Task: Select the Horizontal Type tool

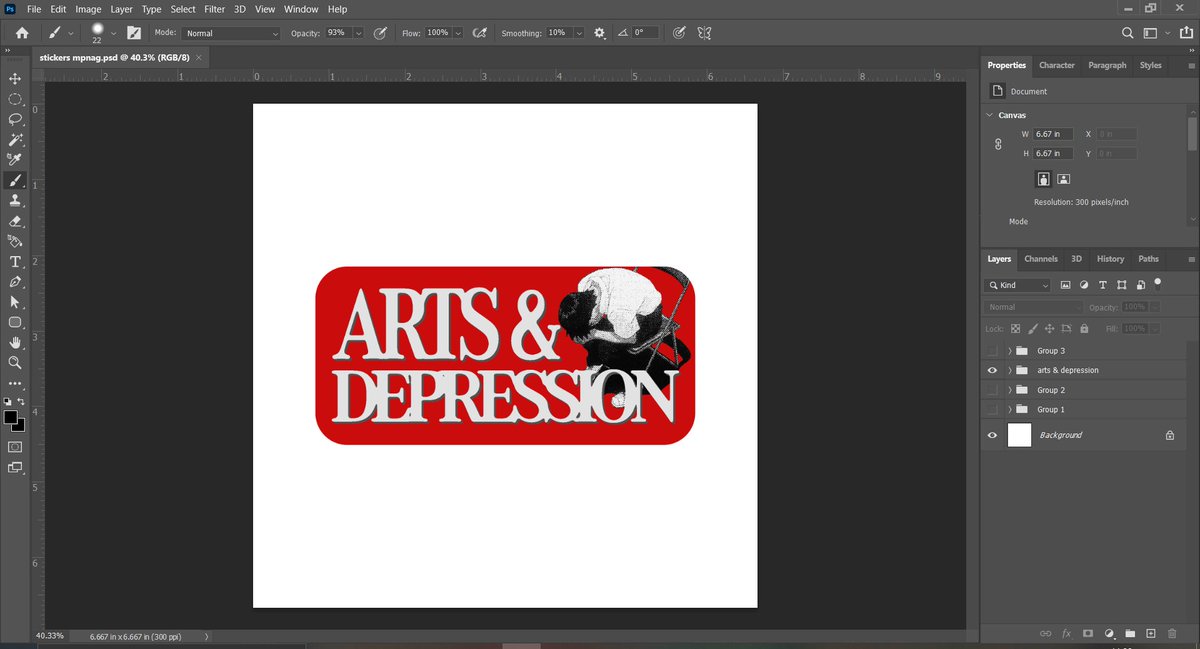Action: click(15, 261)
